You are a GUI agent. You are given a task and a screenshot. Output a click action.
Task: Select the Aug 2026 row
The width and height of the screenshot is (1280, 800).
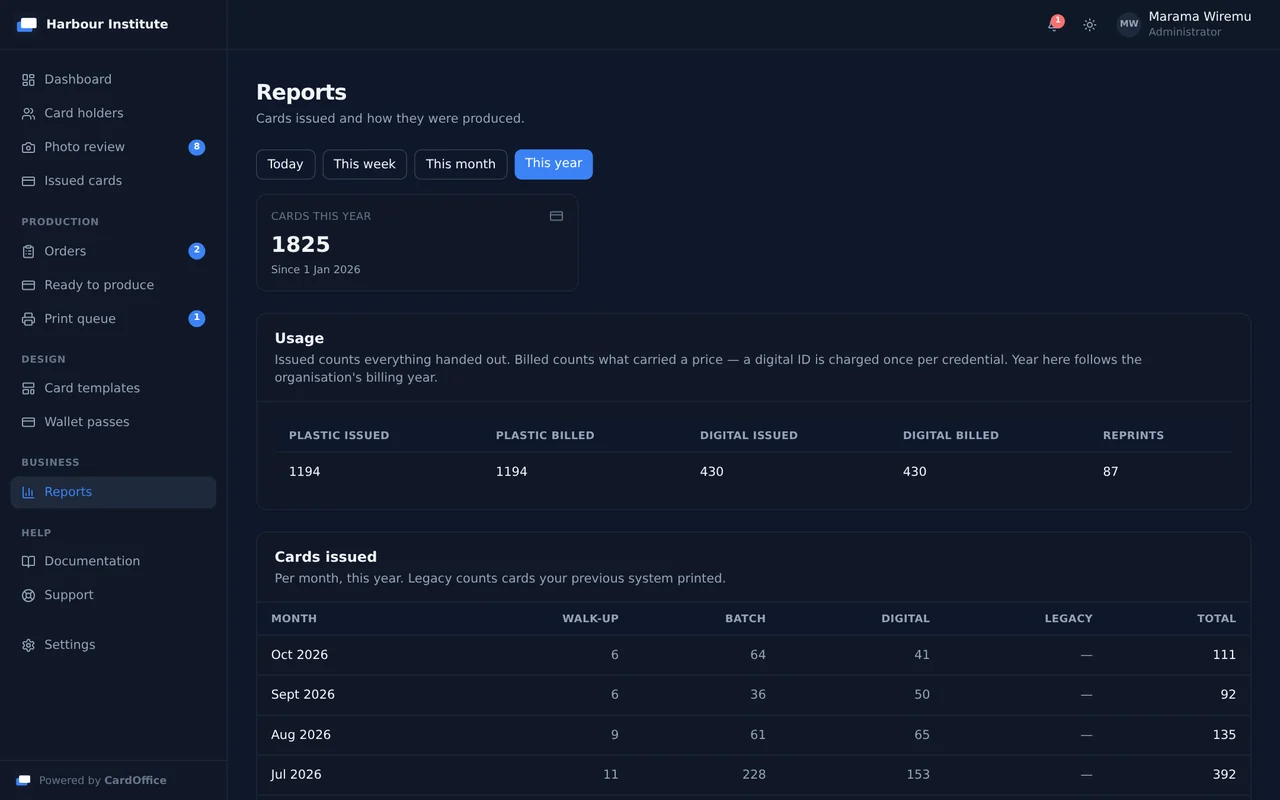click(753, 735)
